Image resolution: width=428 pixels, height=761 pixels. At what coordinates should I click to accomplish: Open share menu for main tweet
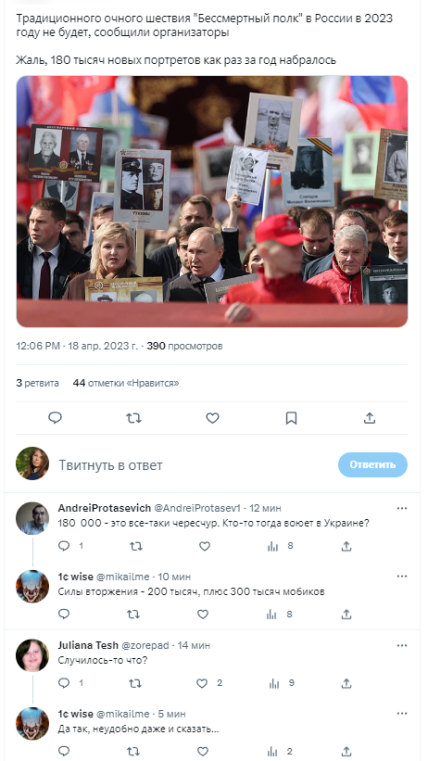(x=370, y=418)
